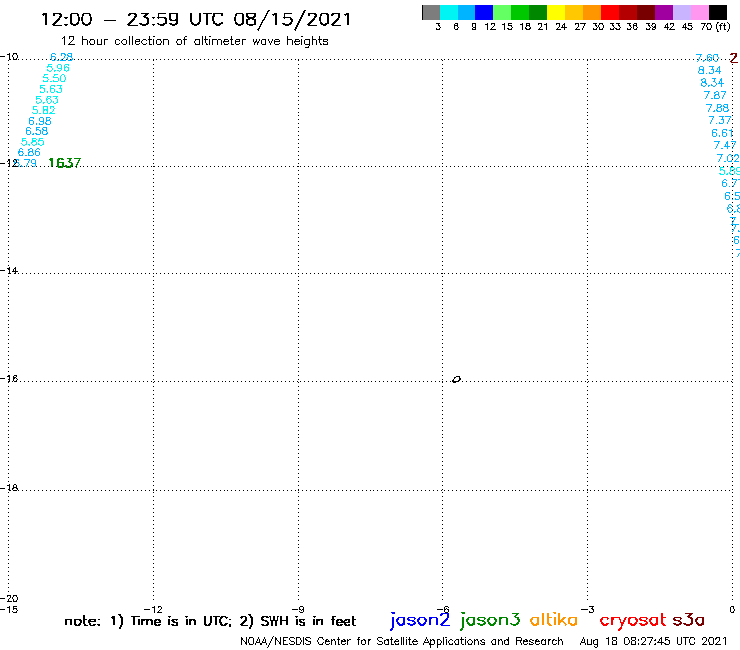The image size is (740, 650).
Task: Click the -18 latitude axis label
Action: click(x=9, y=488)
